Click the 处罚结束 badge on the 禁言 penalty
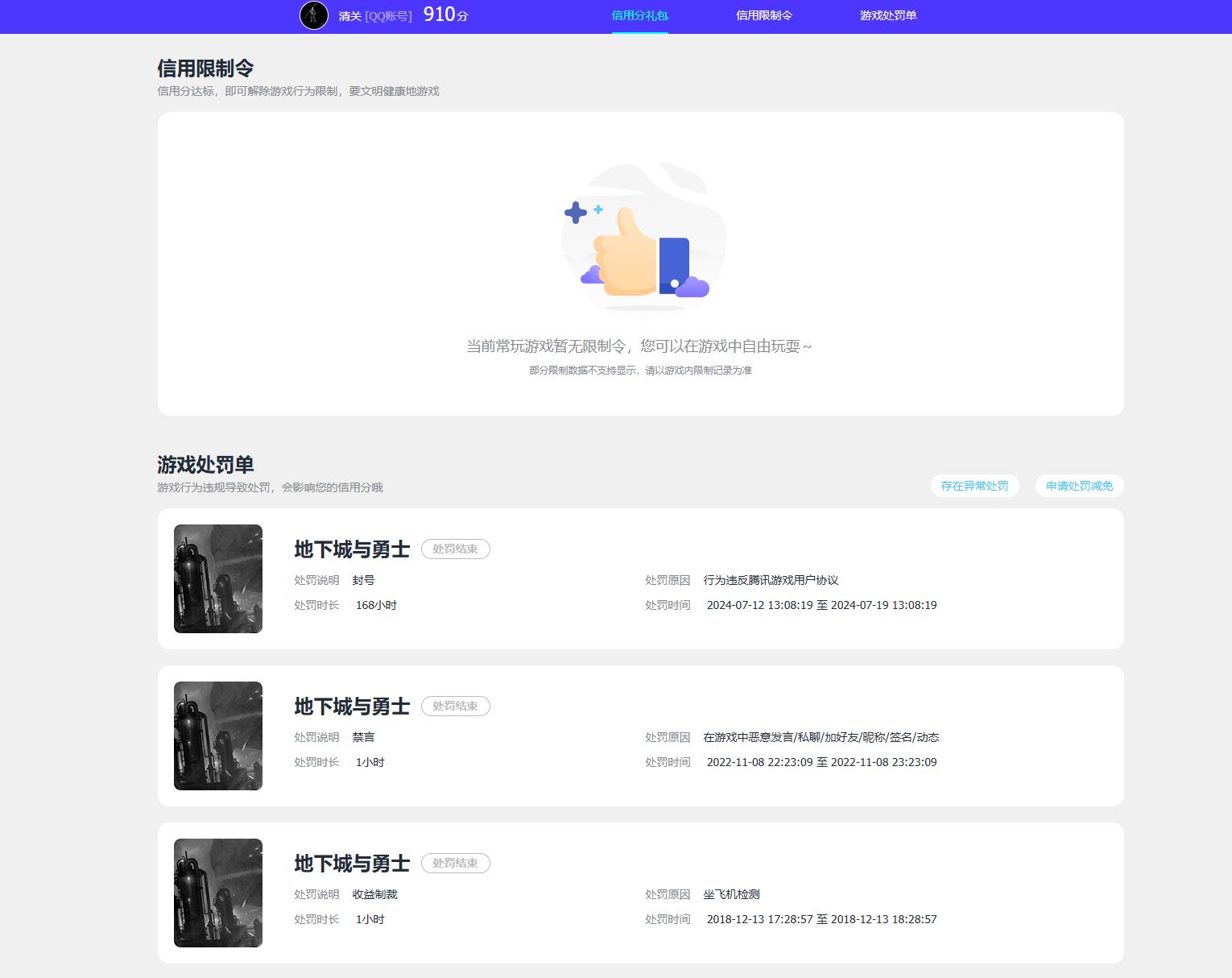Viewport: 1232px width, 978px height. (456, 706)
